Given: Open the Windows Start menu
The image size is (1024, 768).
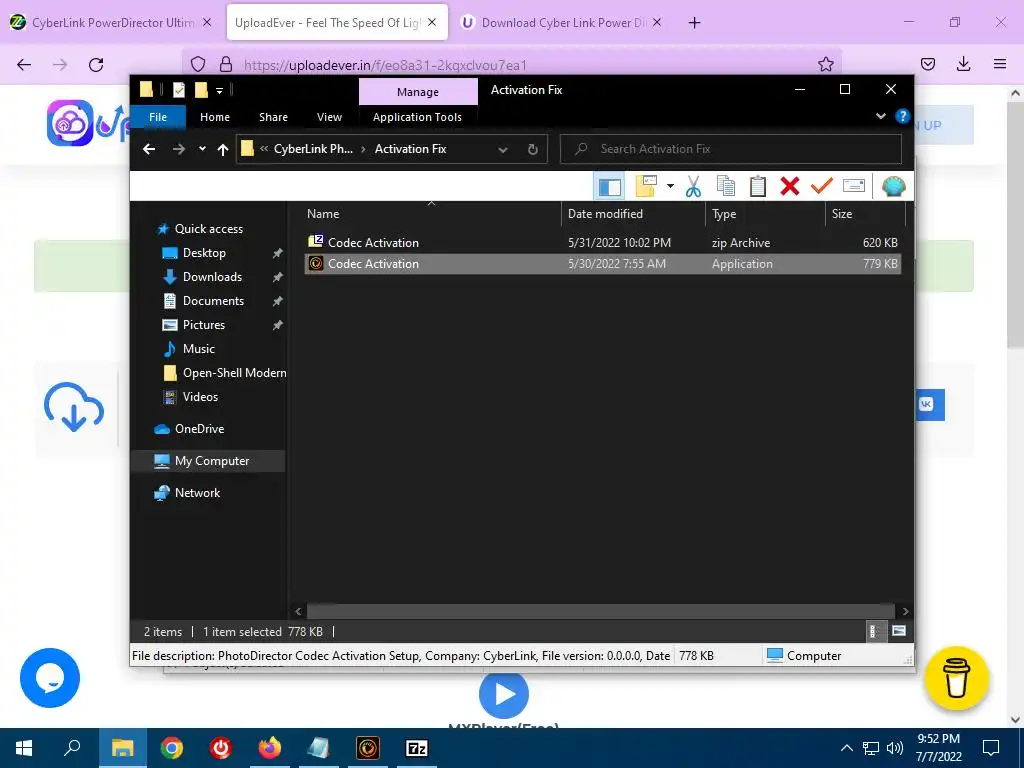Looking at the screenshot, I should click(x=24, y=748).
